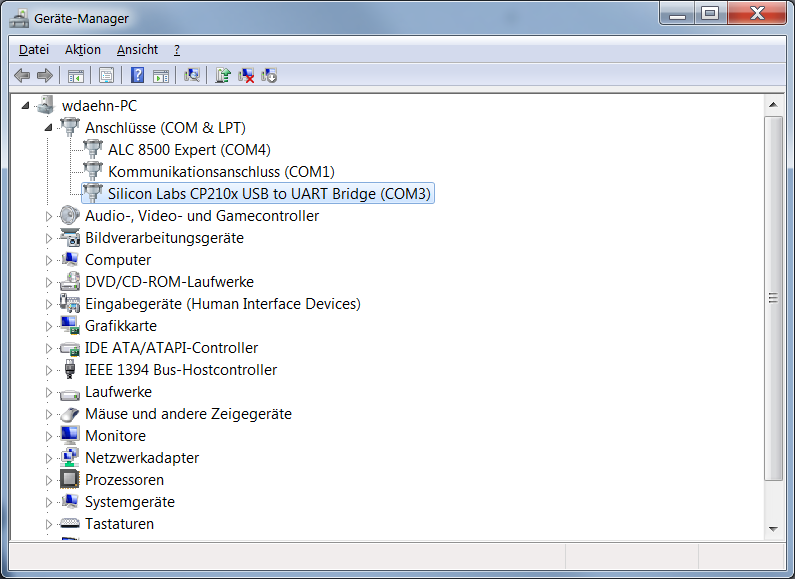Click the Properties sheet toolbar icon
Image resolution: width=795 pixels, height=579 pixels.
[106, 75]
